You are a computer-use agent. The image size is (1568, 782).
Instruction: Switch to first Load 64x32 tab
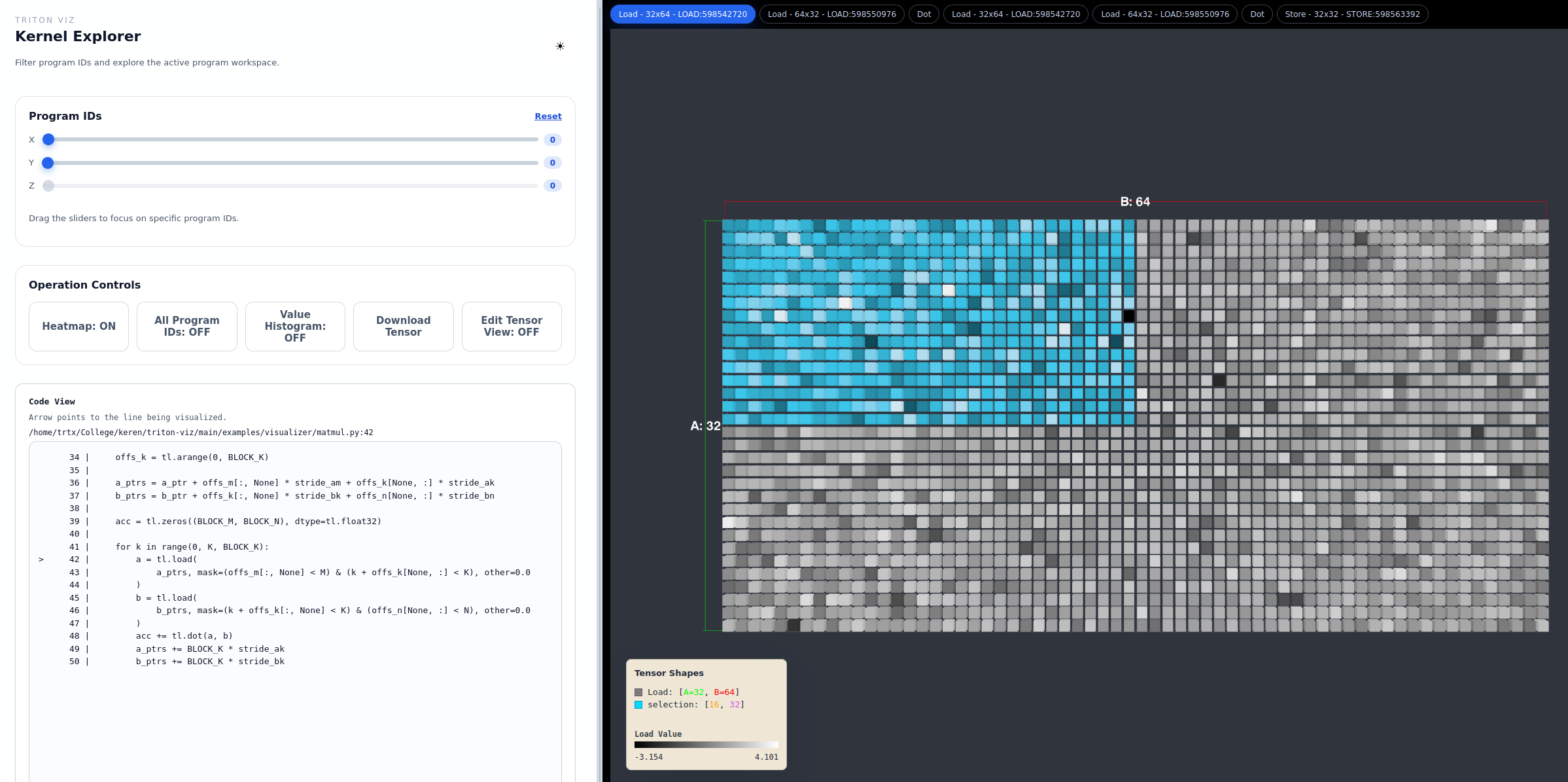[x=831, y=14]
